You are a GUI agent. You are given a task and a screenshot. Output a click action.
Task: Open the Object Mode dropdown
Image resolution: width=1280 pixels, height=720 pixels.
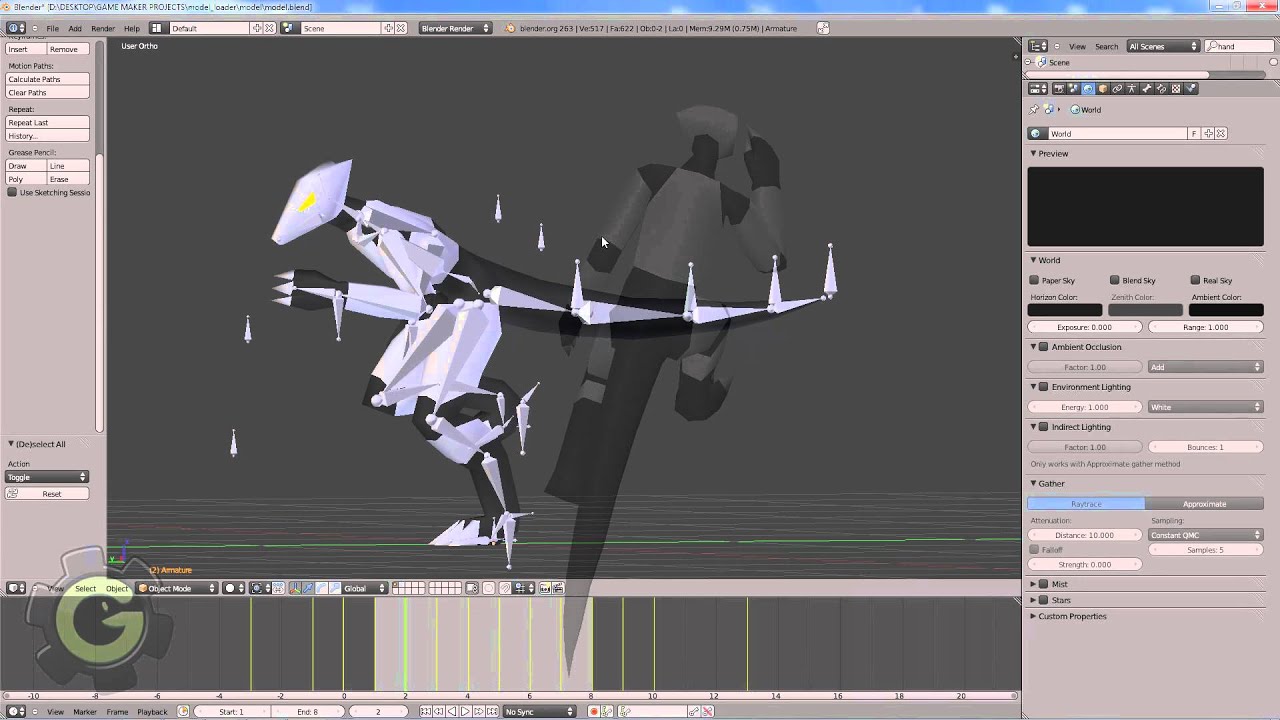(x=177, y=588)
